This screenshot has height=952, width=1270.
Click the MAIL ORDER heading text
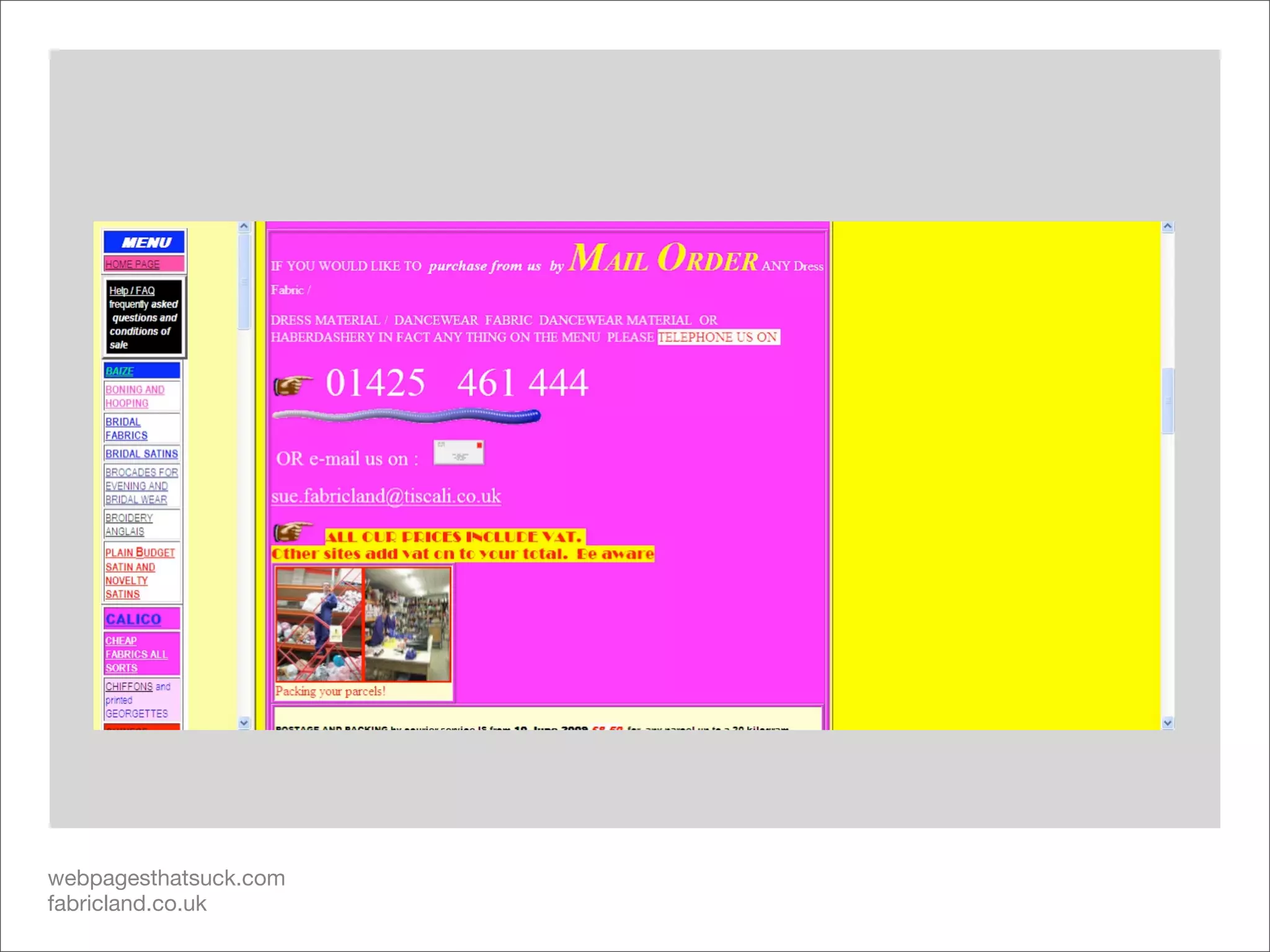[663, 257]
